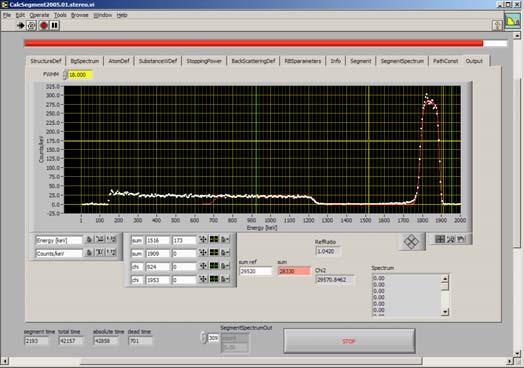524x368 pixels.
Task: Click cursor move icon in the 1516 row
Action: pyautogui.click(x=203, y=239)
